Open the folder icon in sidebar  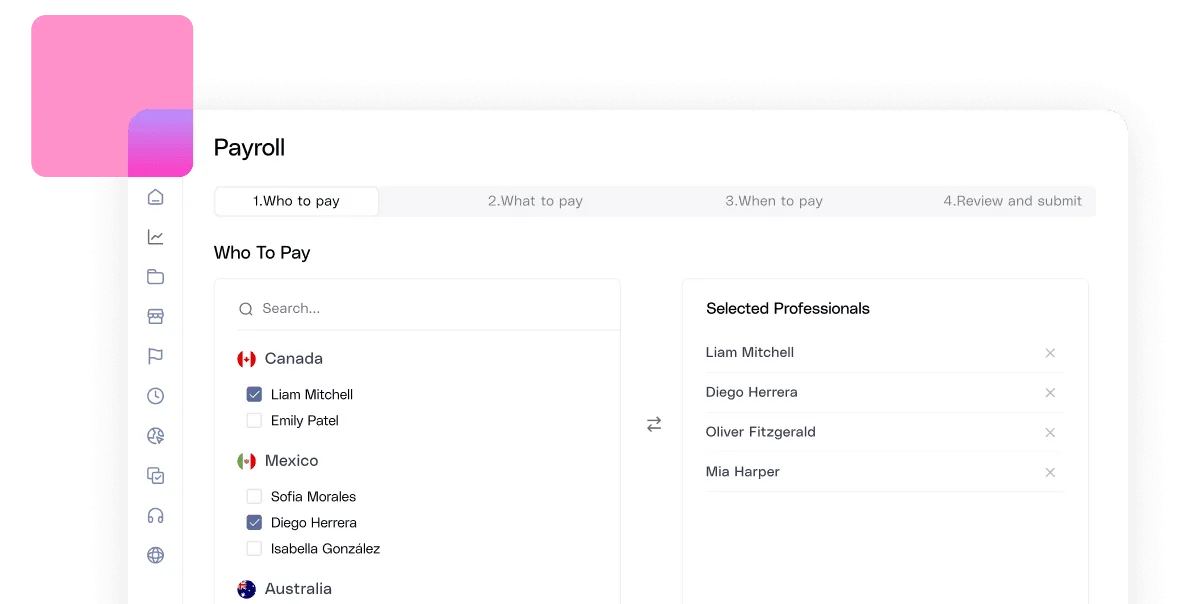[155, 277]
